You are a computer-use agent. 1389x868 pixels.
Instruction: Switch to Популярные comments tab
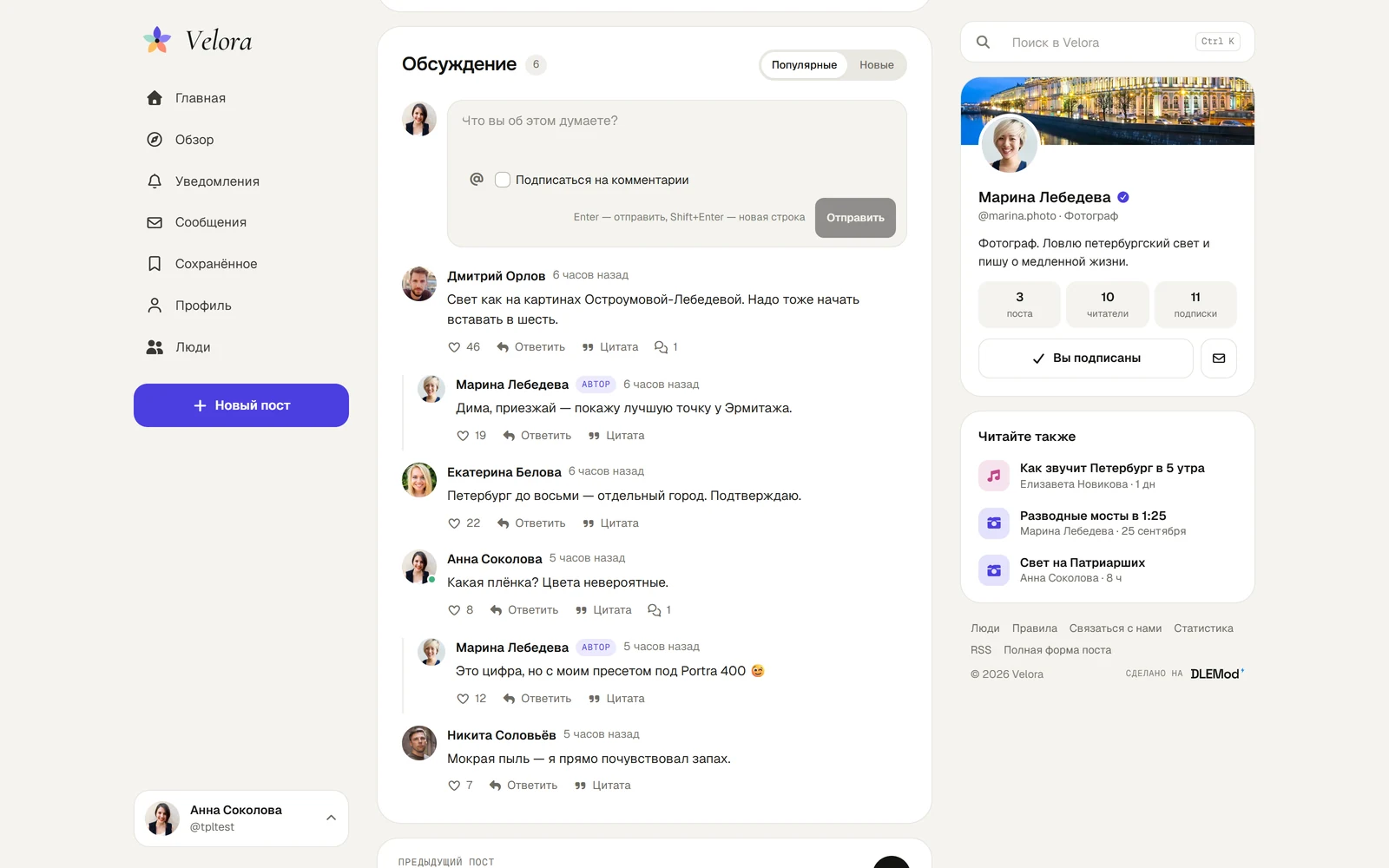[x=804, y=65]
